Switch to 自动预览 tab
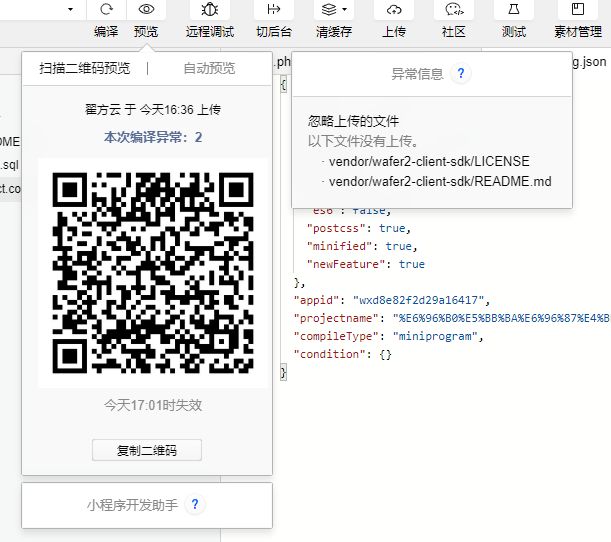 click(x=209, y=68)
